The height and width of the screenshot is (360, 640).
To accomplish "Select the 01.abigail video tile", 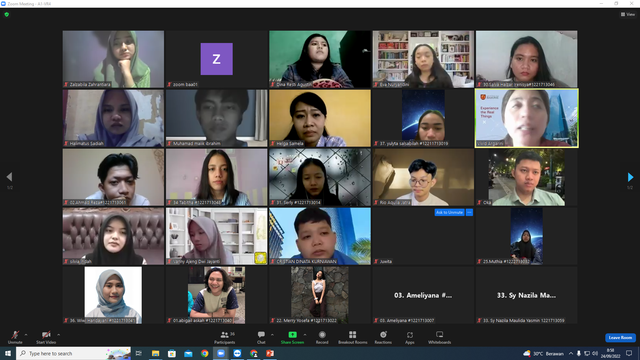I will [217, 295].
